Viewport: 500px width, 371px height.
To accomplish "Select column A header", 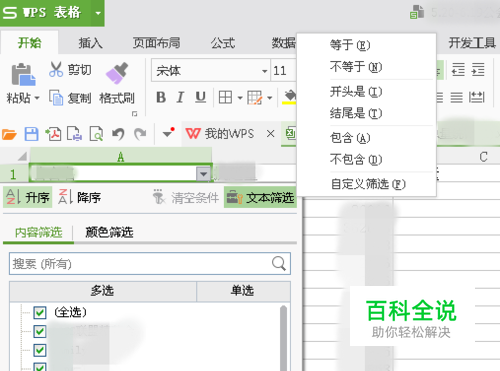I will (121, 156).
